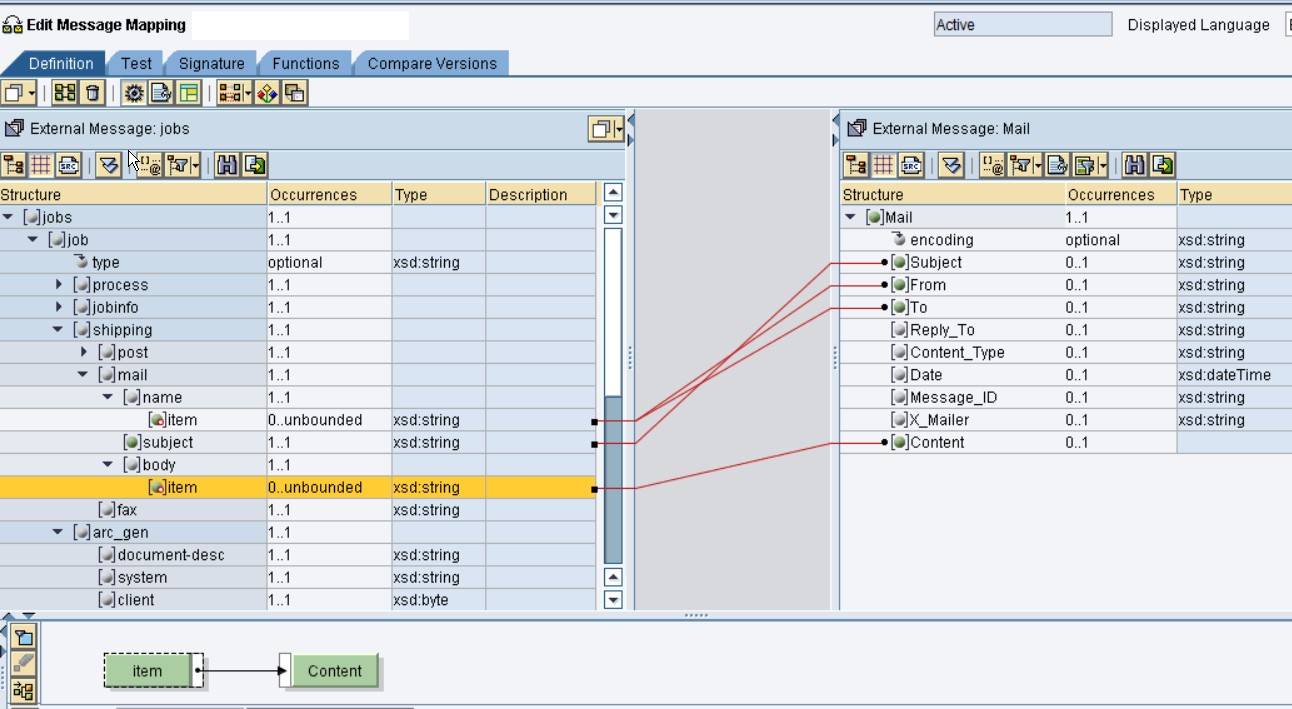Click the eraser icon in mapping editor
The height and width of the screenshot is (709, 1292).
tap(24, 664)
